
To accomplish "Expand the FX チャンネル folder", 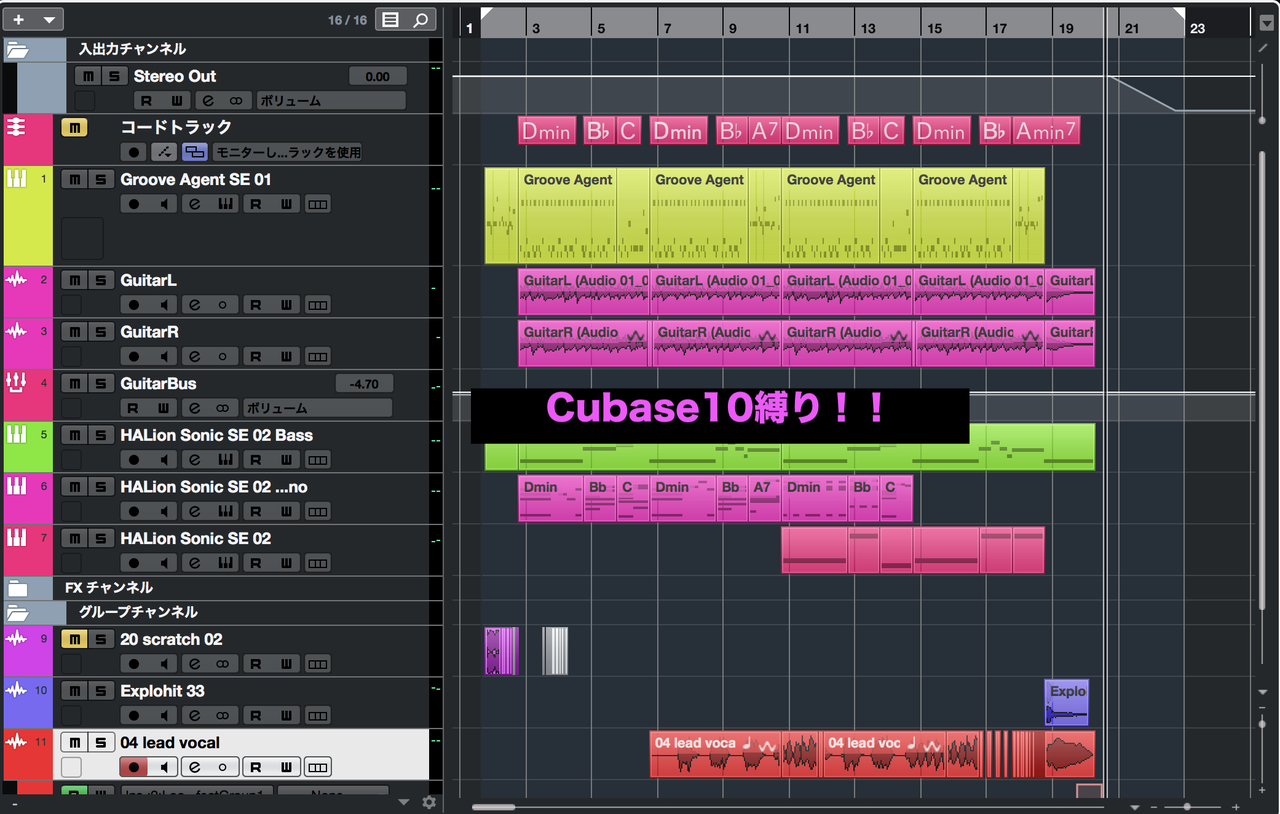I will pos(18,588).
